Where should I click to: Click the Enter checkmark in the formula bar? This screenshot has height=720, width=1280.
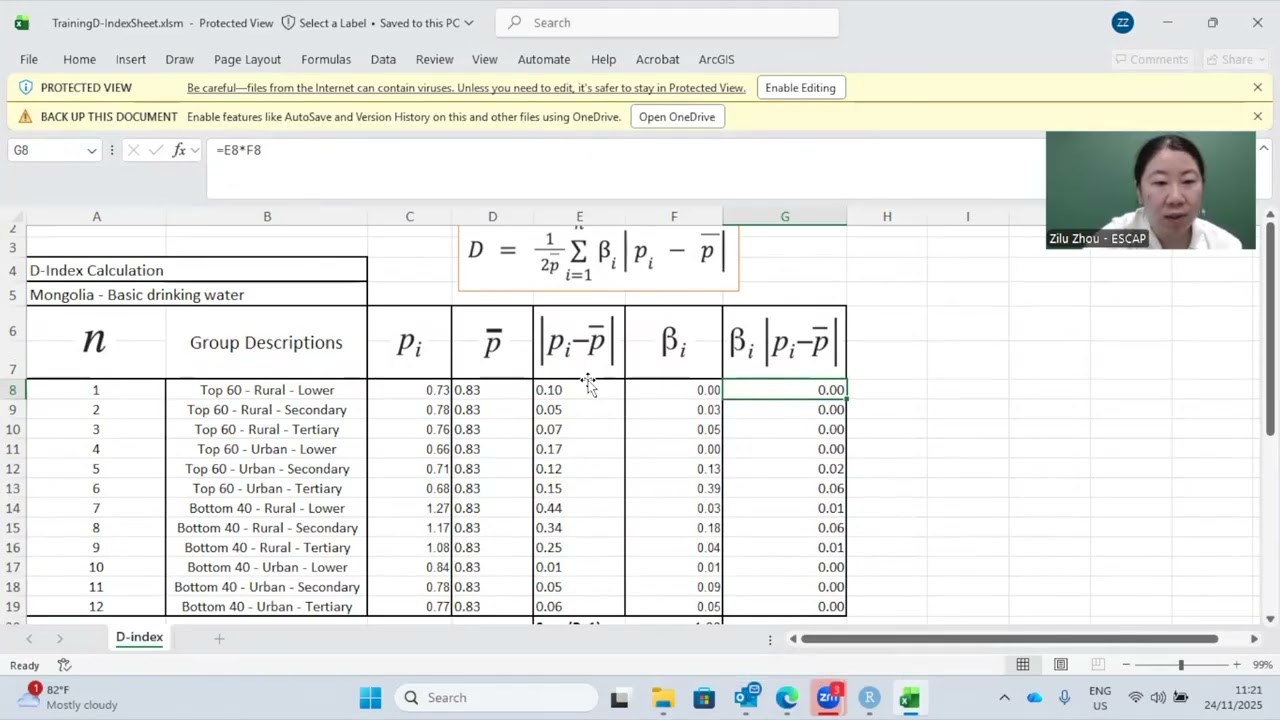coord(156,150)
